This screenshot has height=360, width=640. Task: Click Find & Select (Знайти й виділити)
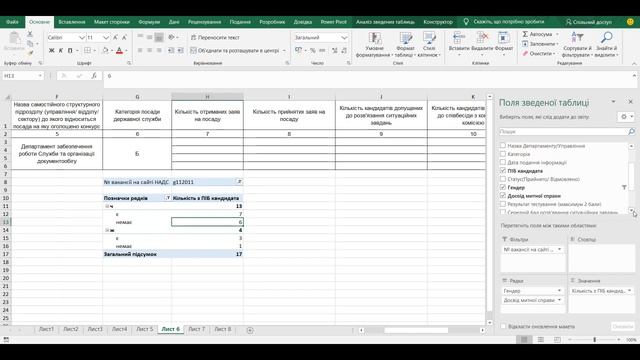pyautogui.click(x=607, y=44)
